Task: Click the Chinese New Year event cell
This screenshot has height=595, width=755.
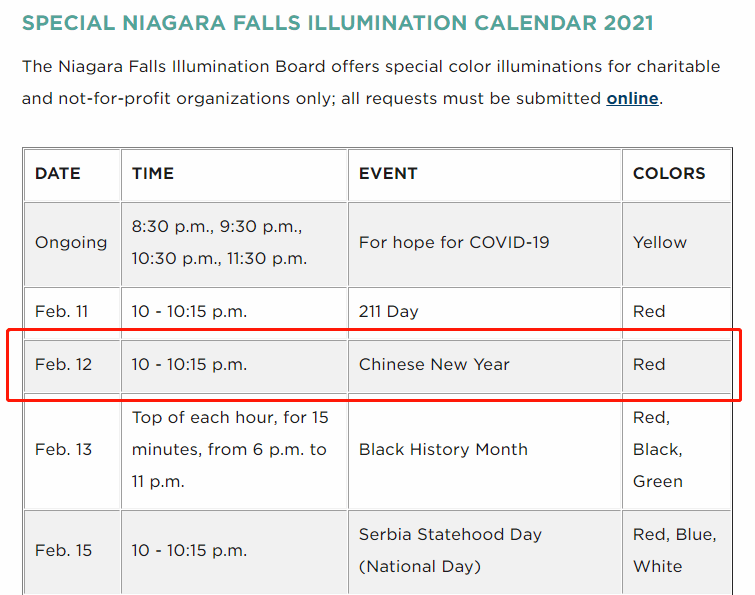Action: pos(434,364)
